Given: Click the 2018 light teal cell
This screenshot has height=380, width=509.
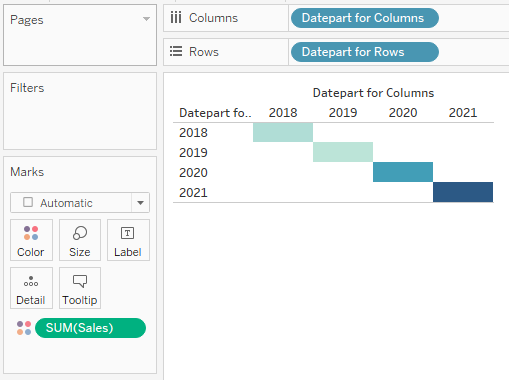Looking at the screenshot, I should tap(283, 132).
